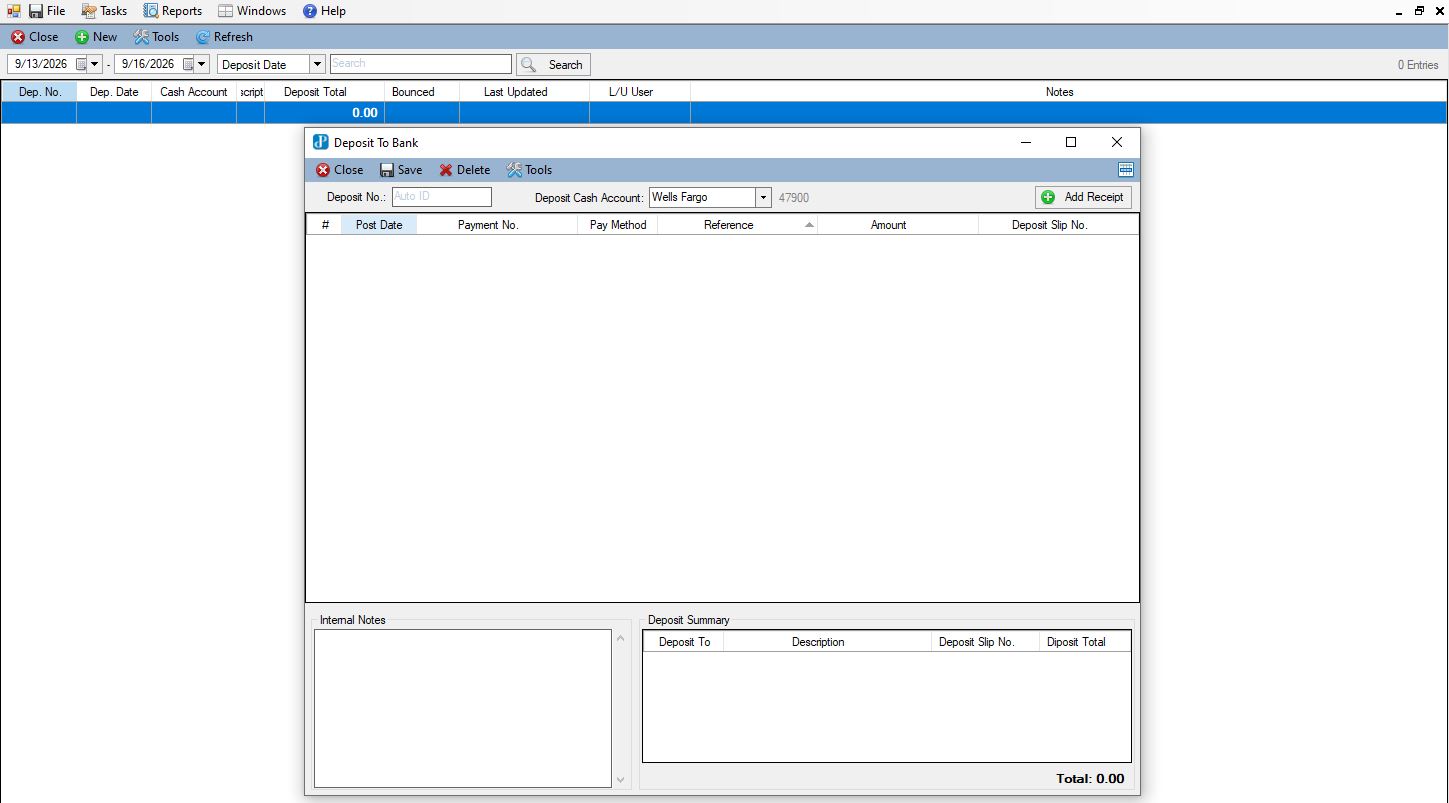Sort by Deposit Total column header
1449x803 pixels.
pos(324,92)
